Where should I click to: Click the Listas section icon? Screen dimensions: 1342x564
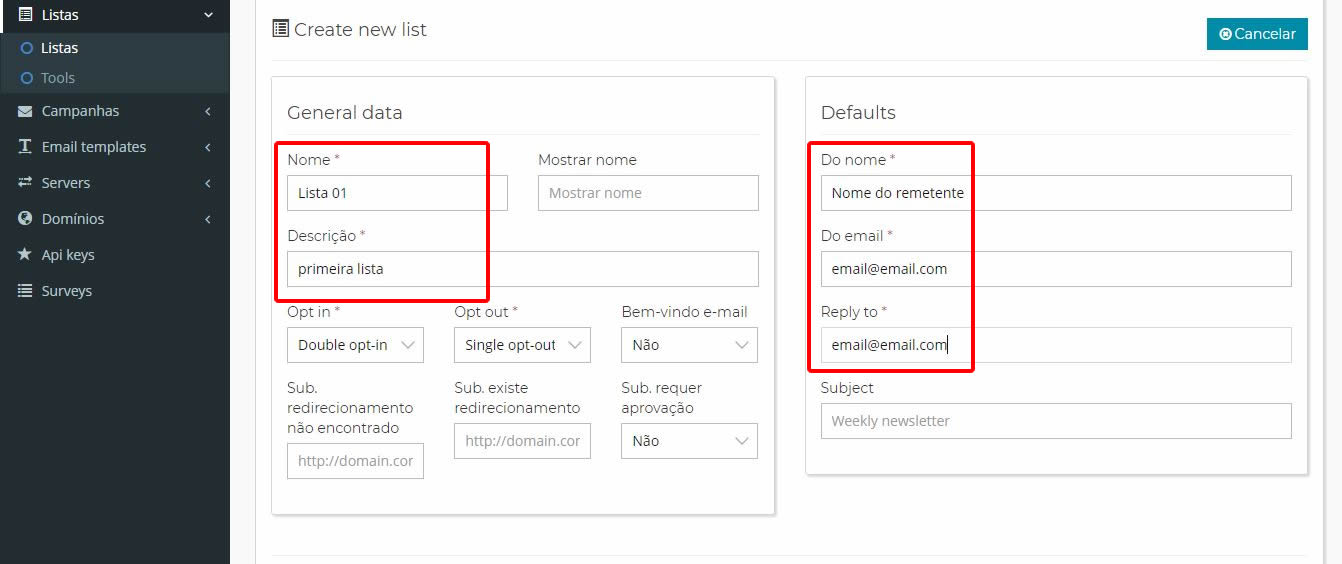(25, 15)
